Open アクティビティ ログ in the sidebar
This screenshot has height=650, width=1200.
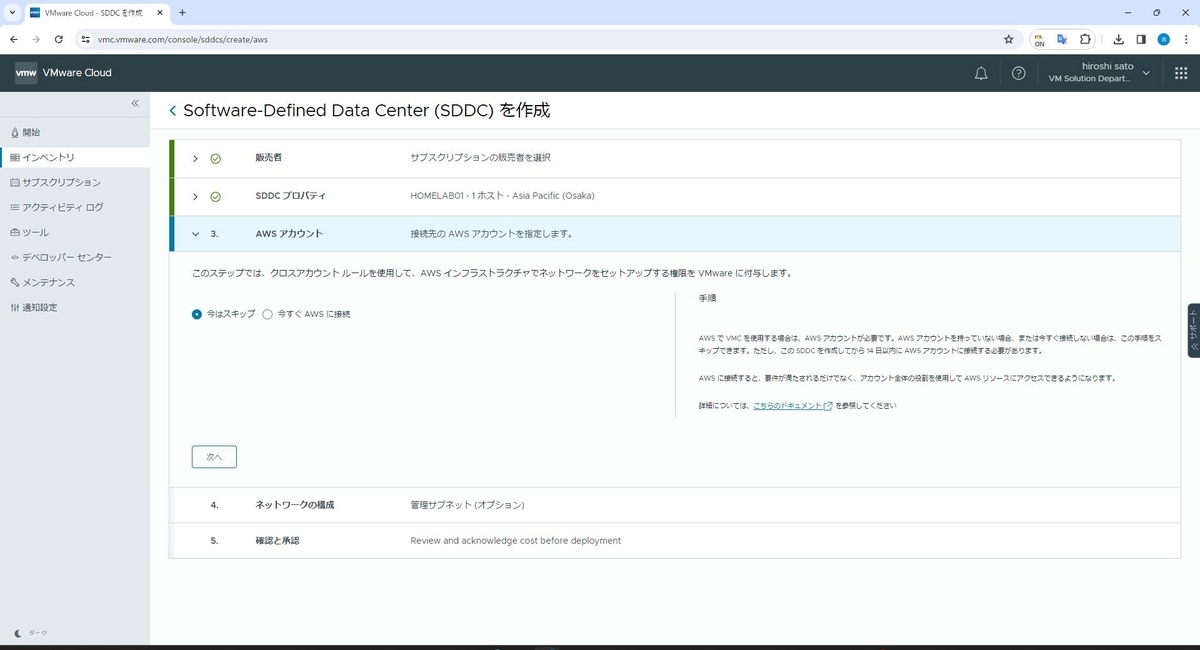point(75,207)
